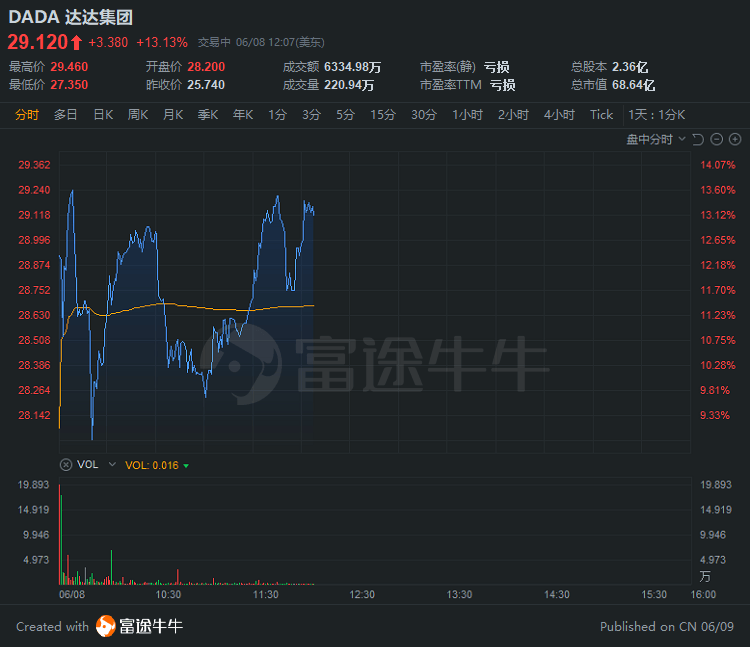This screenshot has width=750, height=647.
Task: Zoom in chart with plus icon
Action: [735, 139]
